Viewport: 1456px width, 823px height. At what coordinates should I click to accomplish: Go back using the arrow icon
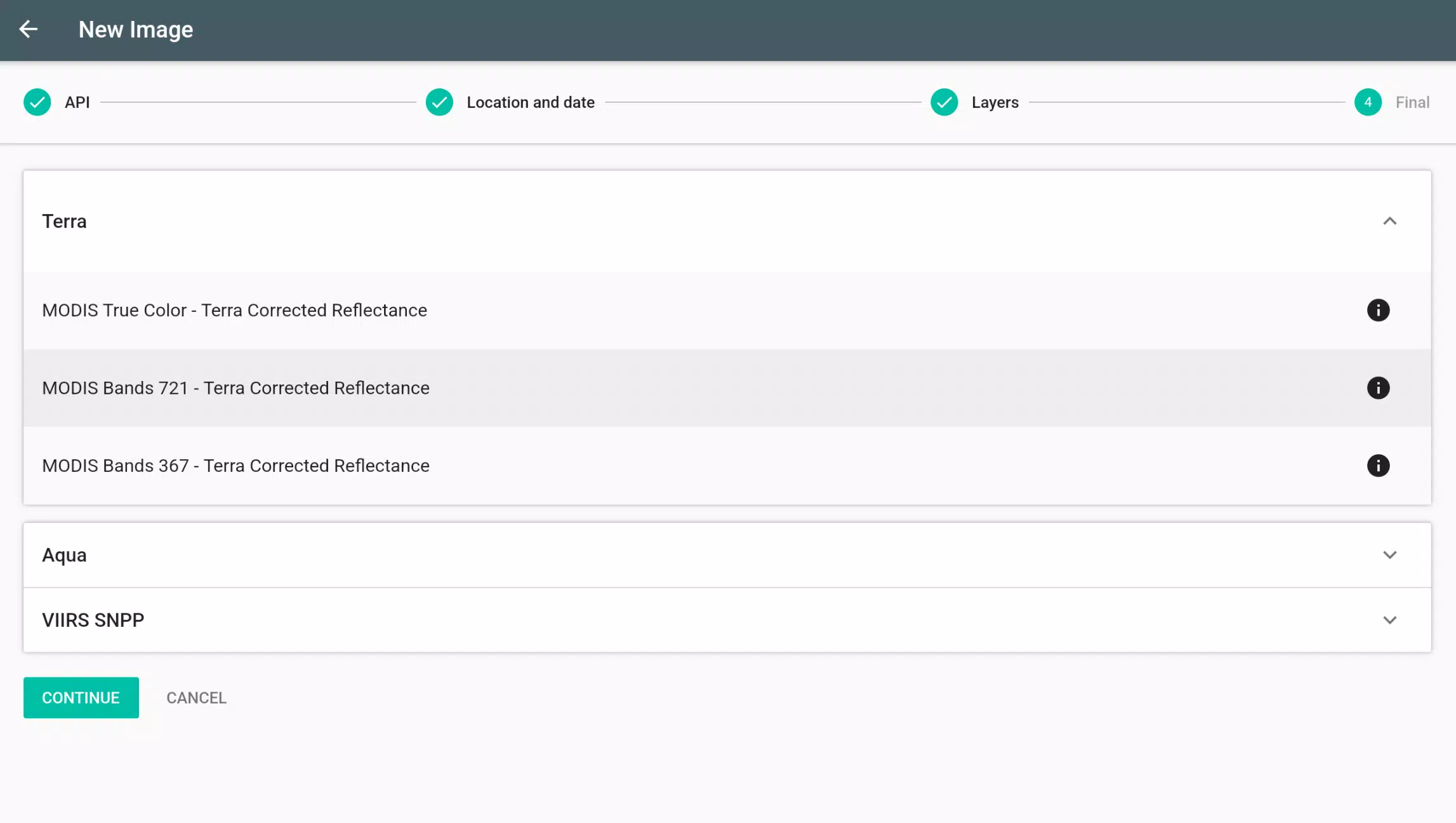[x=28, y=29]
